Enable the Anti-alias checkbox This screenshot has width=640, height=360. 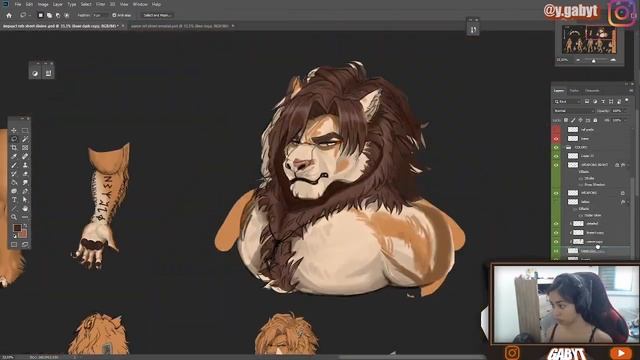114,15
